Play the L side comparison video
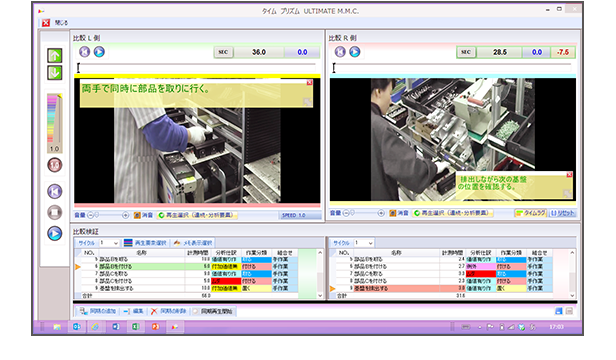 tap(99, 52)
